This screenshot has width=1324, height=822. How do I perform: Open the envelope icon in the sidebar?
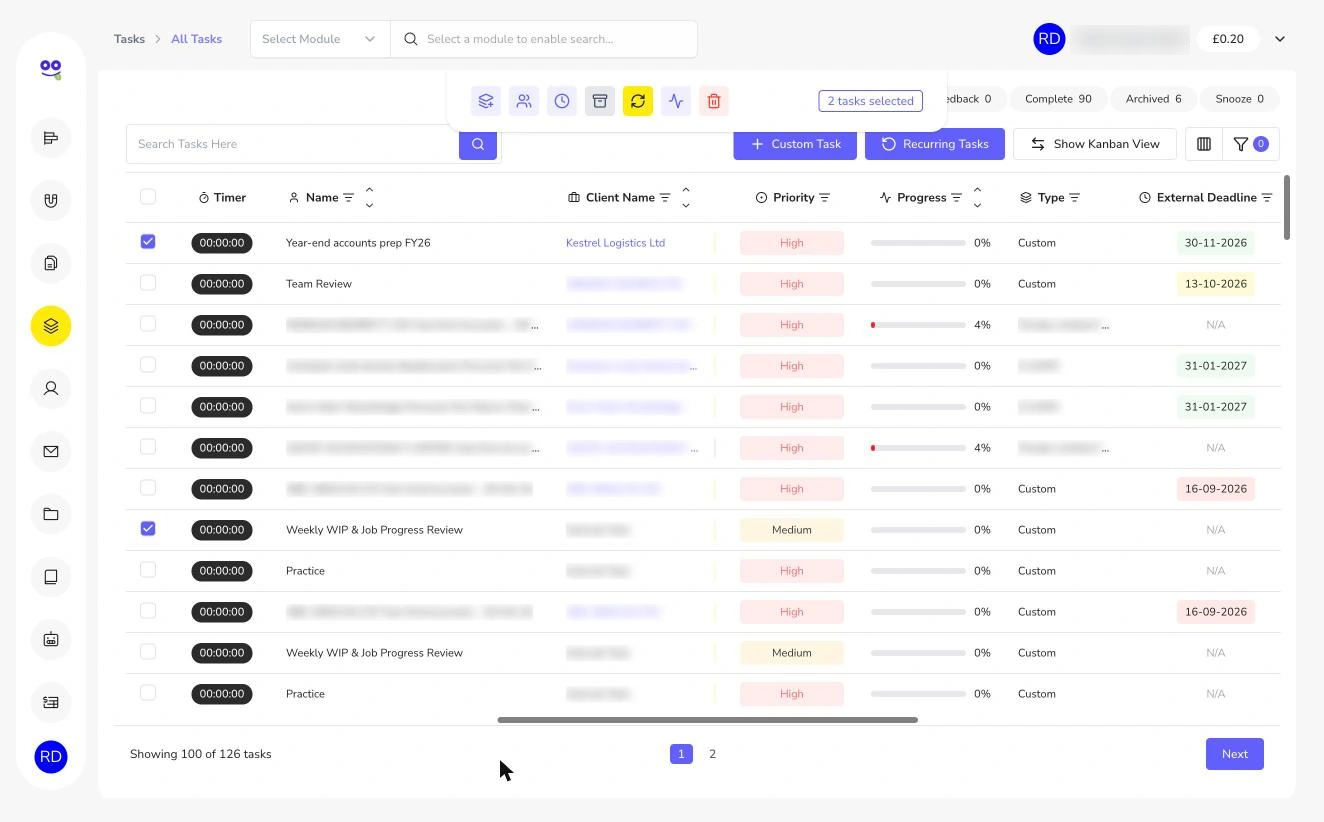51,451
